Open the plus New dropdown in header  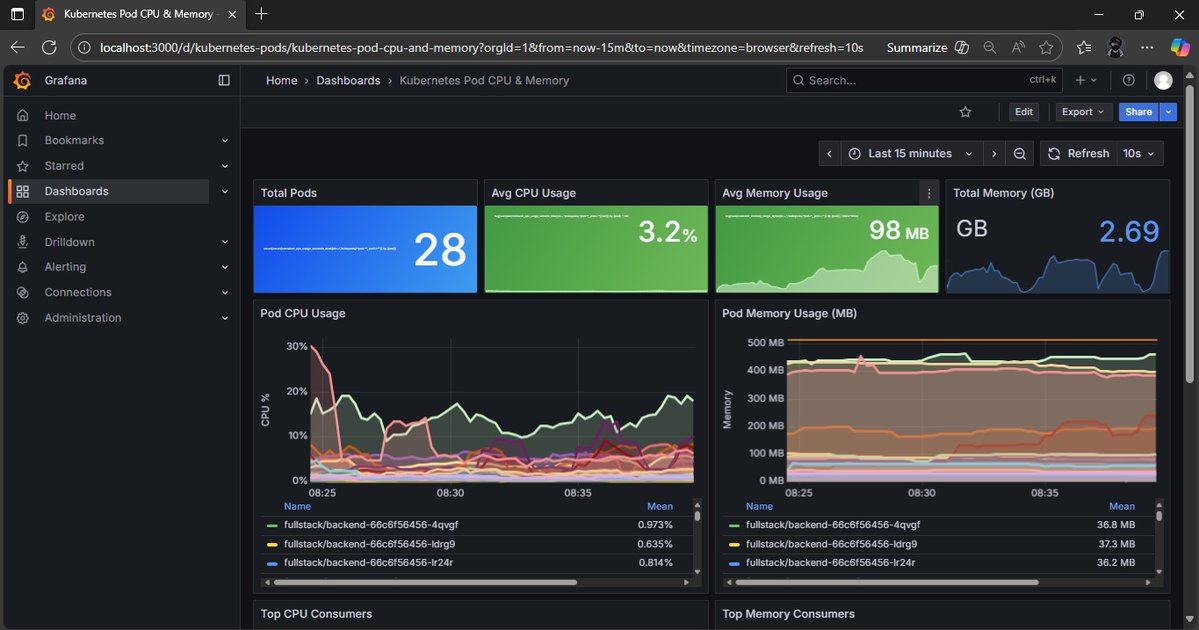pyautogui.click(x=1086, y=80)
